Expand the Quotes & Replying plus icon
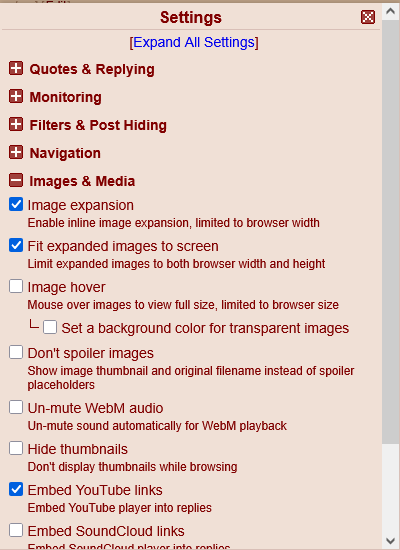This screenshot has width=400, height=550. click(x=16, y=68)
